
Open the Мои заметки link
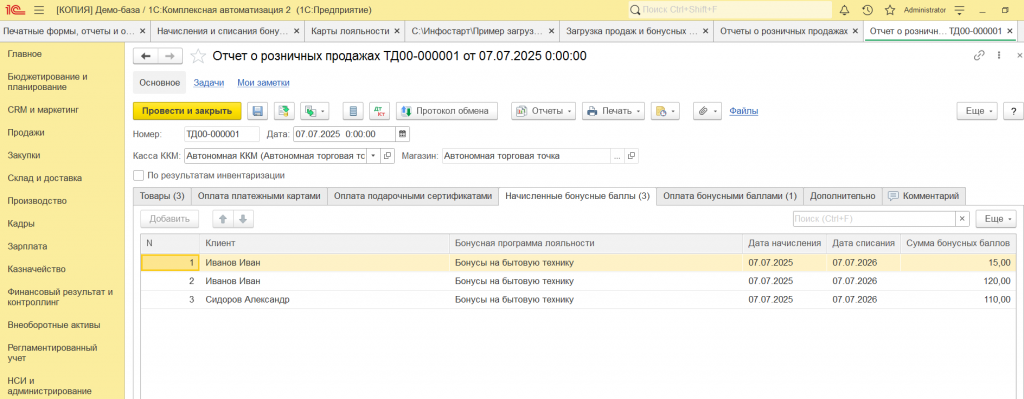(x=263, y=82)
